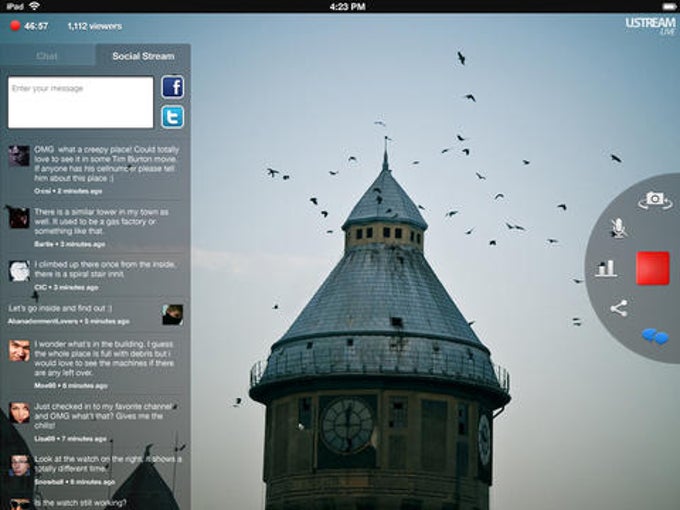The width and height of the screenshot is (680, 510).
Task: Open avatar beside 'I climbed up there once' comment
Action: [19, 271]
